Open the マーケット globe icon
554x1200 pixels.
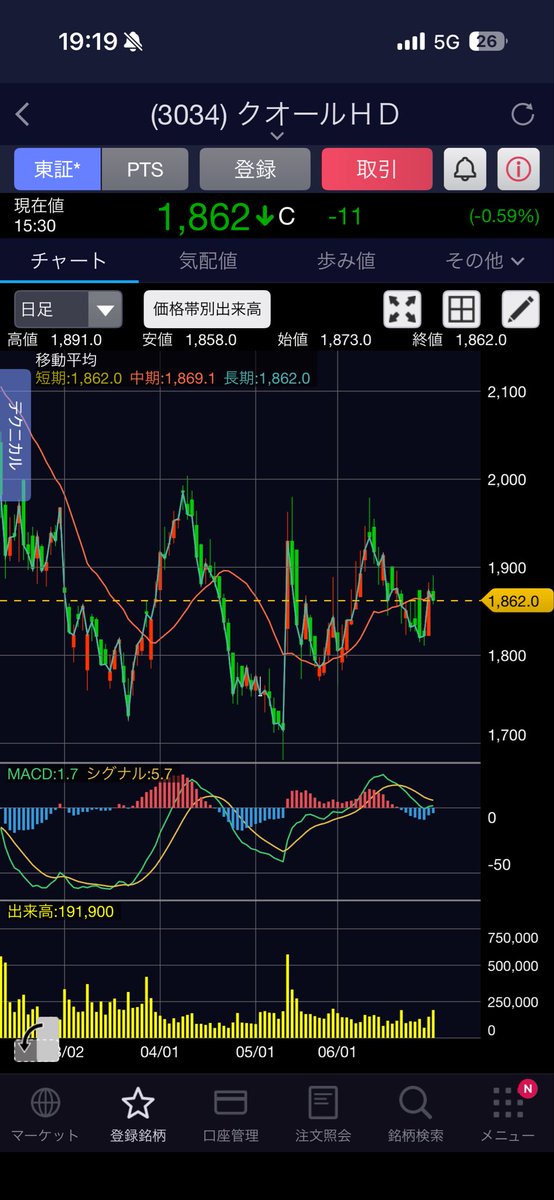click(x=44, y=1104)
